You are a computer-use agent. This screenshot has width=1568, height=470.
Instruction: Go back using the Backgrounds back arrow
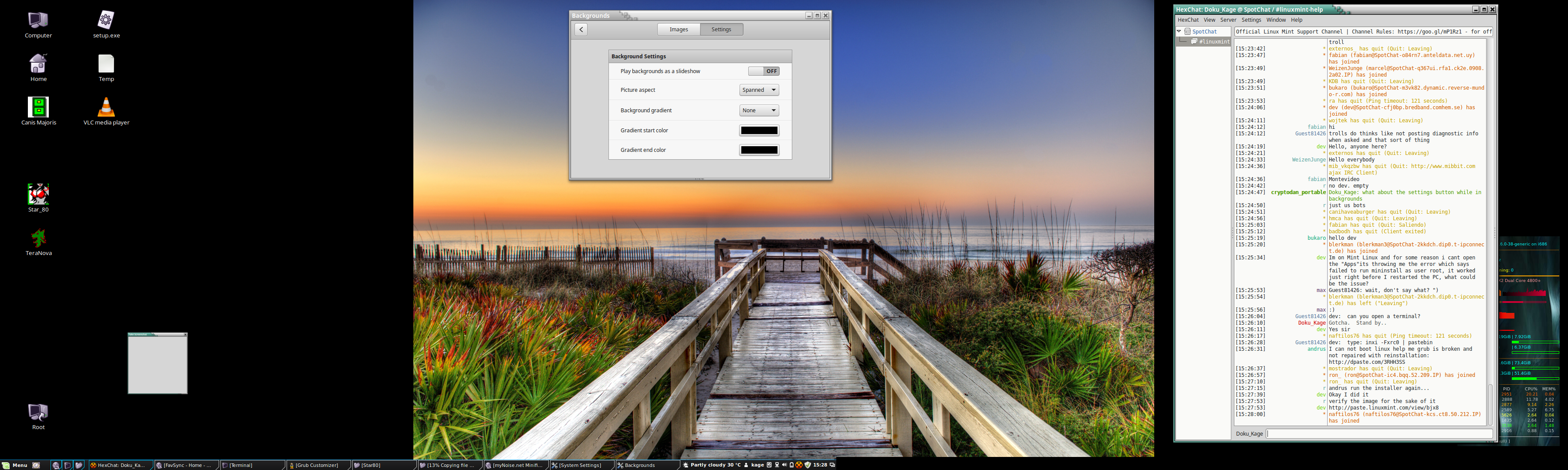[x=581, y=29]
